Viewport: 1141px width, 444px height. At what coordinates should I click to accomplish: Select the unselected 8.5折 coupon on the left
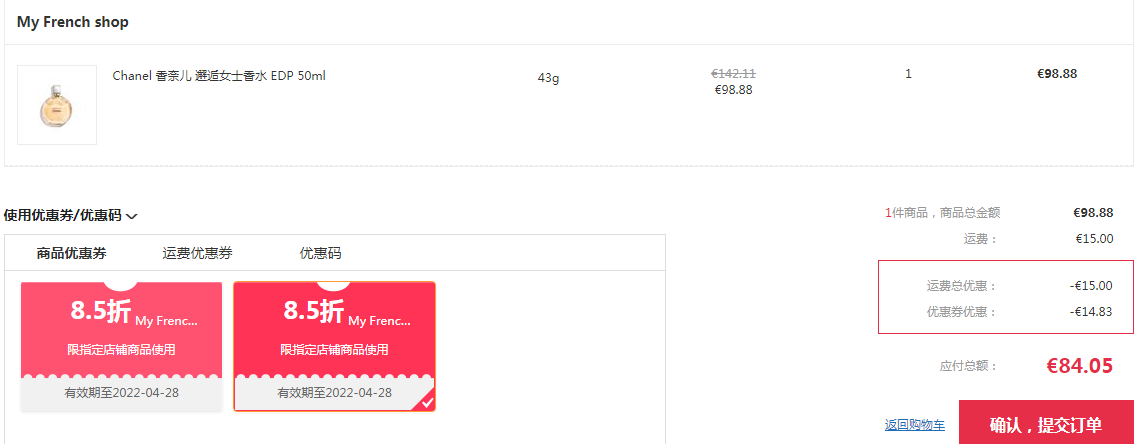click(x=122, y=346)
